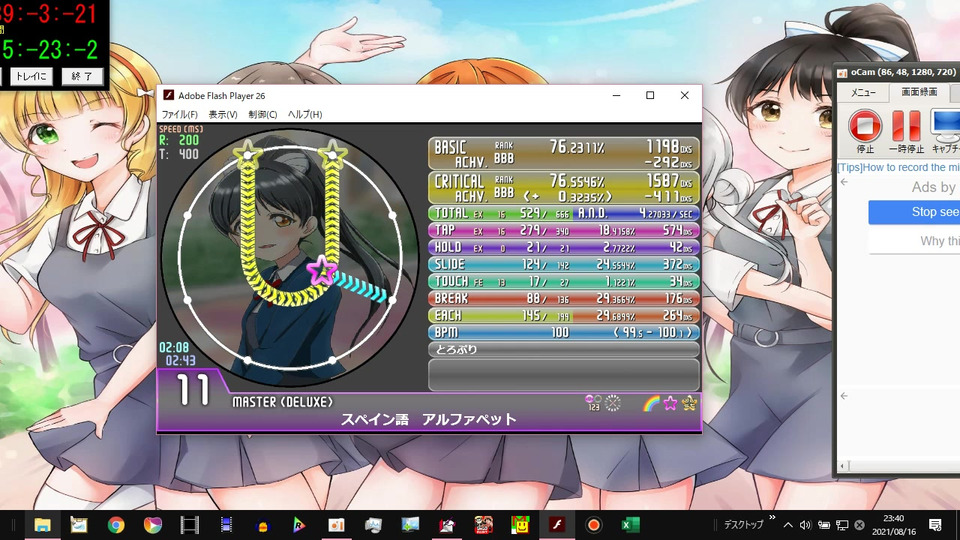Click the トレイに button on timer widget
Viewport: 960px width, 540px height.
[x=31, y=77]
